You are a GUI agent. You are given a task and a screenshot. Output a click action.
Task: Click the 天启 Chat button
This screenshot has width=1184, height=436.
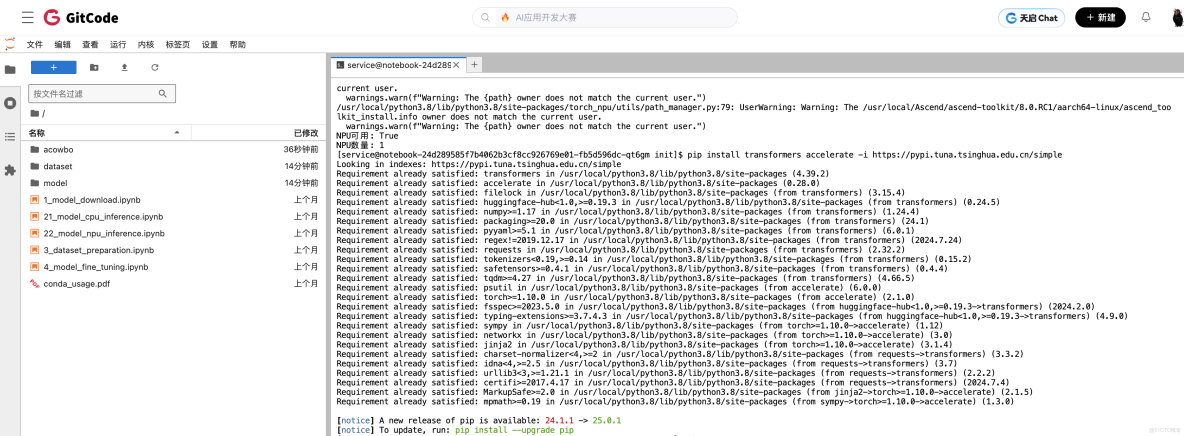[x=1031, y=17]
